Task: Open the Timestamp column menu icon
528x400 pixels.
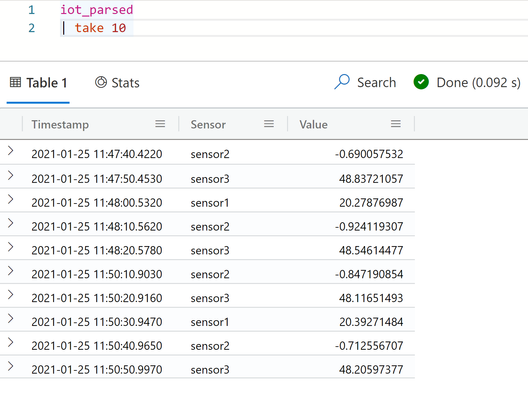Action: point(160,124)
